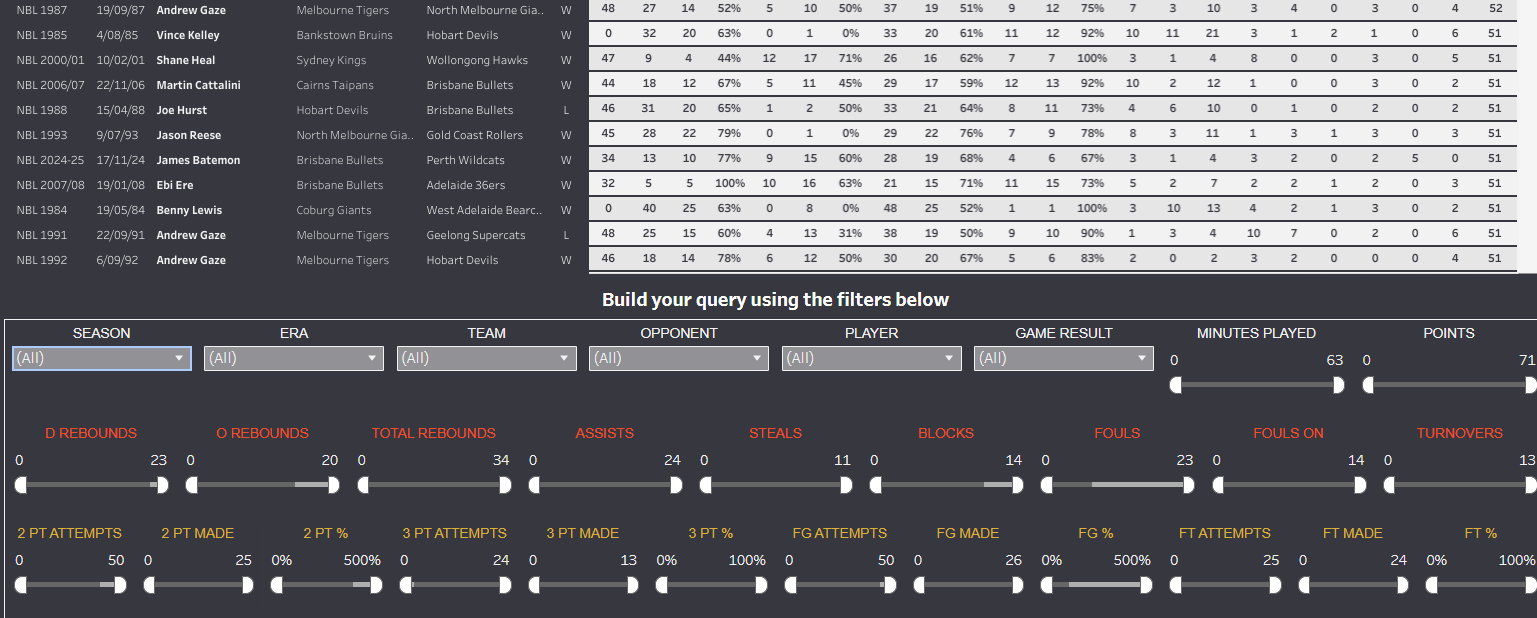This screenshot has height=618, width=1537.
Task: Click the MINUTES PLAYED slider minimum handle
Action: pyautogui.click(x=1175, y=385)
